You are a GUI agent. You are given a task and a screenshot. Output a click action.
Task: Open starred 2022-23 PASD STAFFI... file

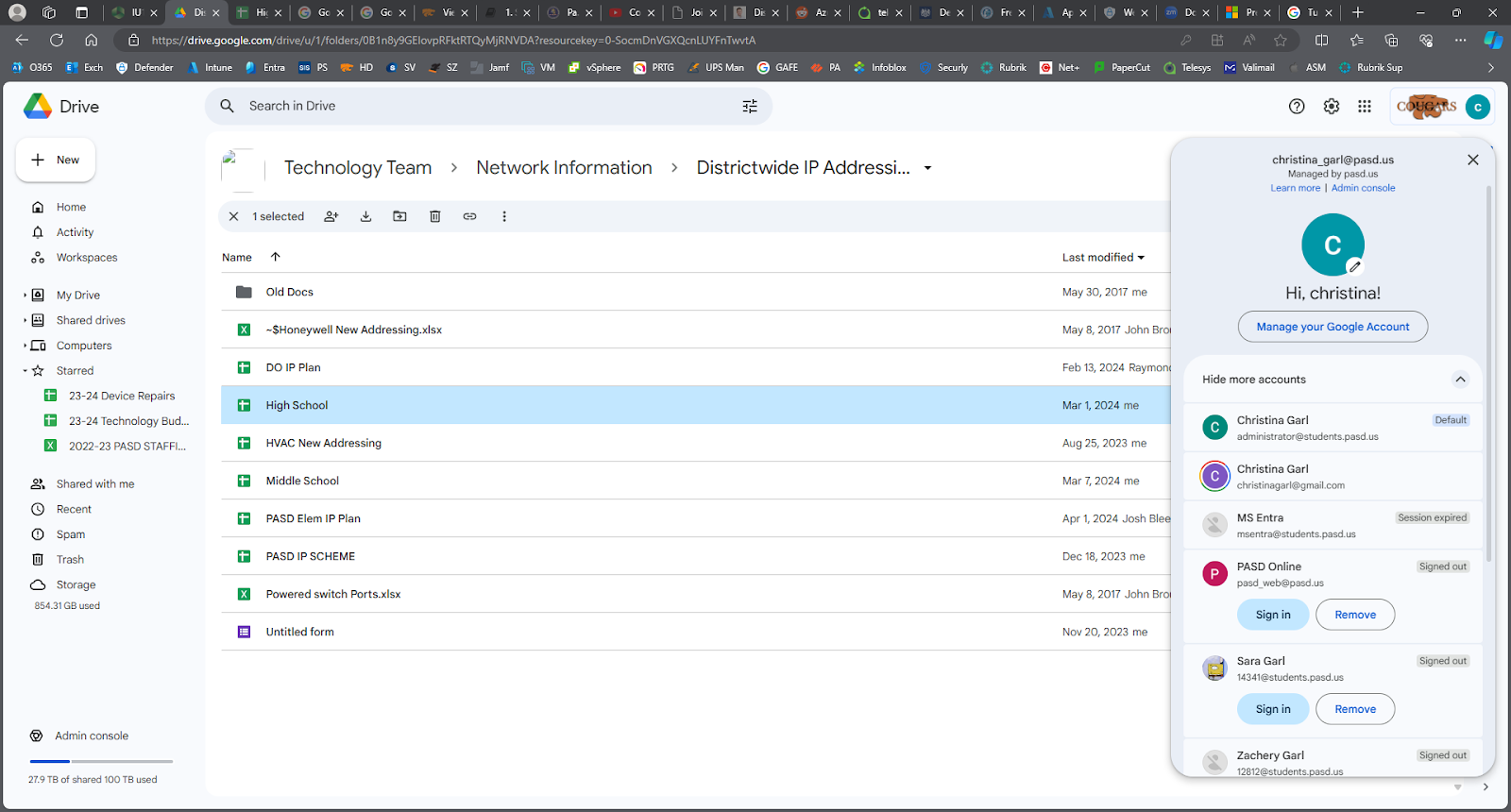(x=127, y=447)
